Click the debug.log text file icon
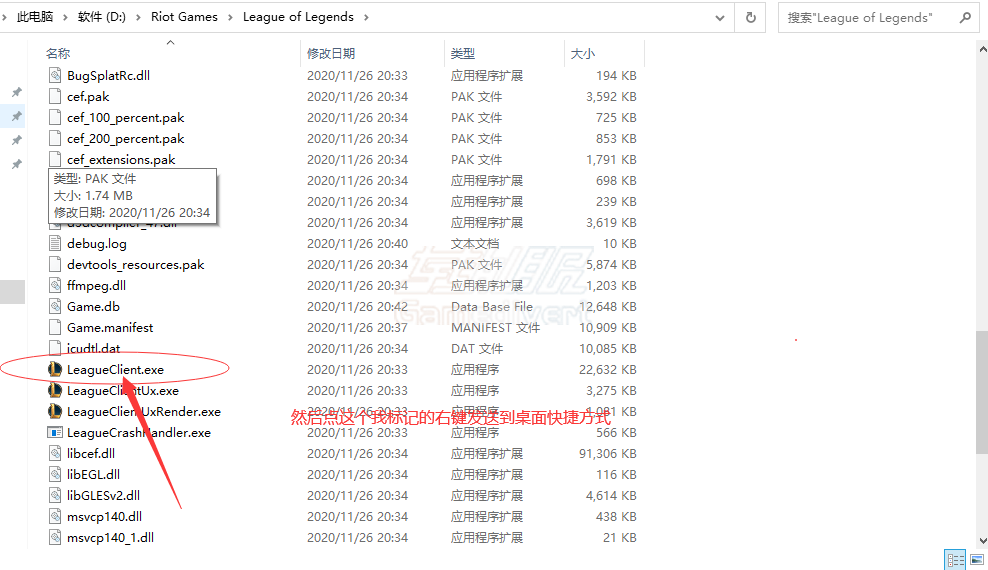Image resolution: width=988 pixels, height=570 pixels. coord(55,244)
